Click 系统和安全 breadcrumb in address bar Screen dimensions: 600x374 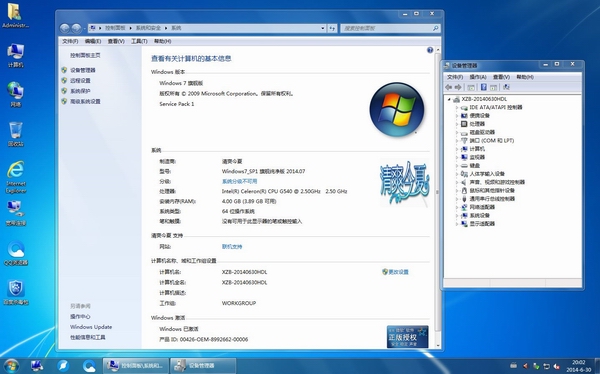tap(148, 28)
